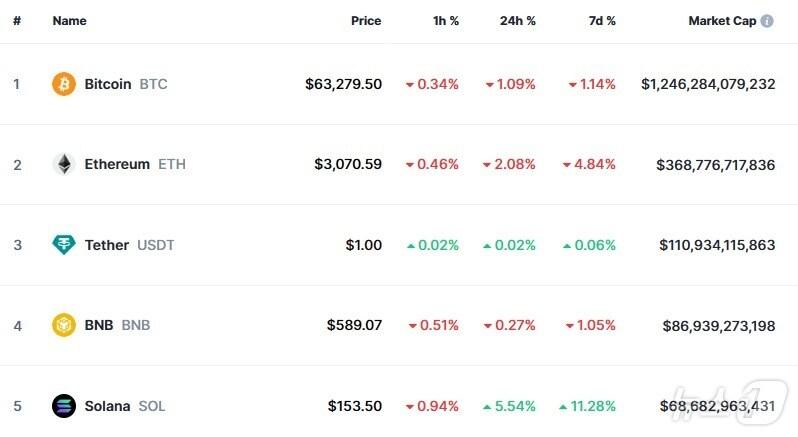Sort by the 24h % column header
Viewport: 798px width, 437px height.
point(517,21)
